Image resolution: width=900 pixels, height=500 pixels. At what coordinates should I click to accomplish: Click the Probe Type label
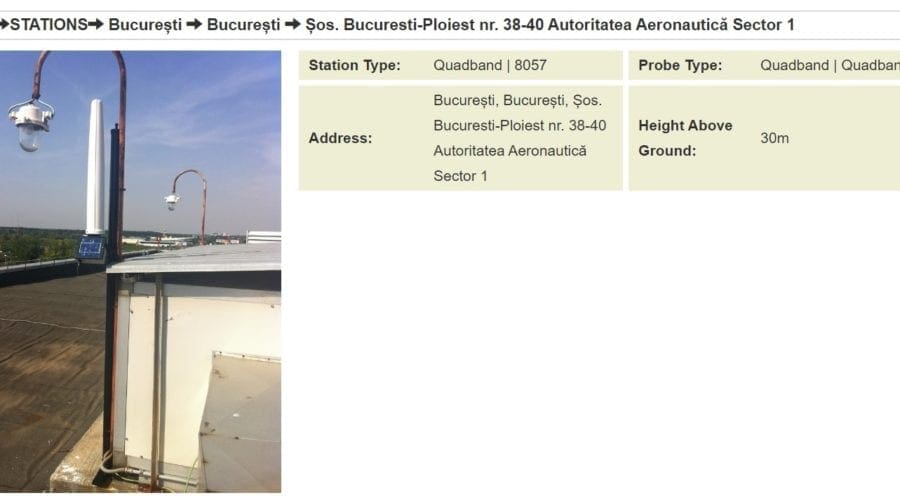(680, 65)
